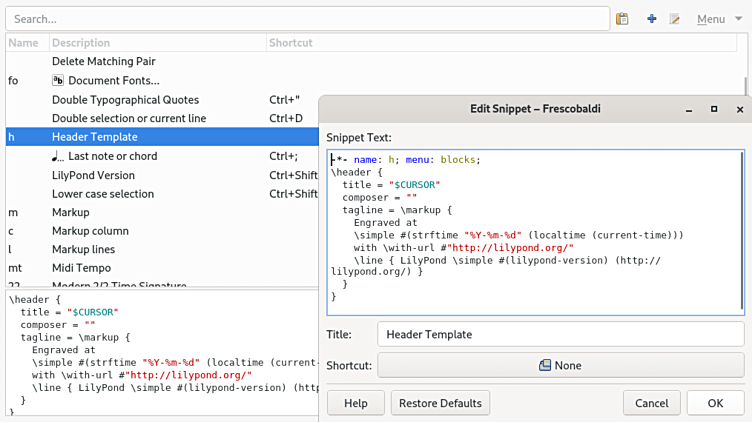Click the Document Fonts icon
This screenshot has width=752, height=423.
pyautogui.click(x=58, y=80)
